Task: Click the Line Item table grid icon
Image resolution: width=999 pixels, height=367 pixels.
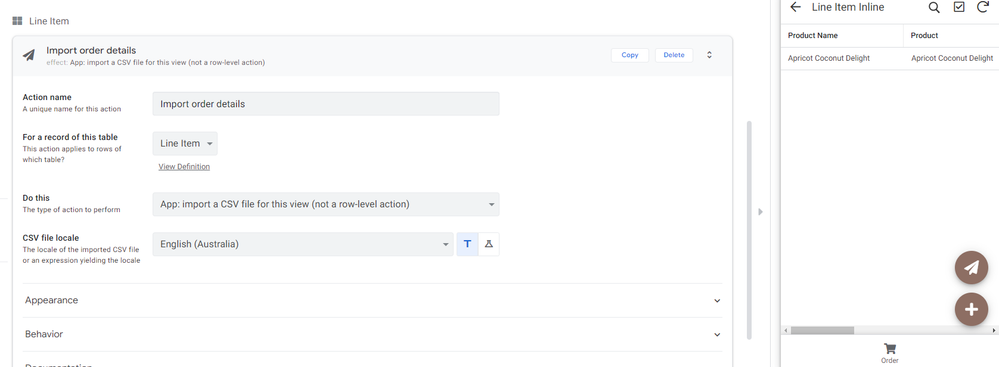Action: 17,21
